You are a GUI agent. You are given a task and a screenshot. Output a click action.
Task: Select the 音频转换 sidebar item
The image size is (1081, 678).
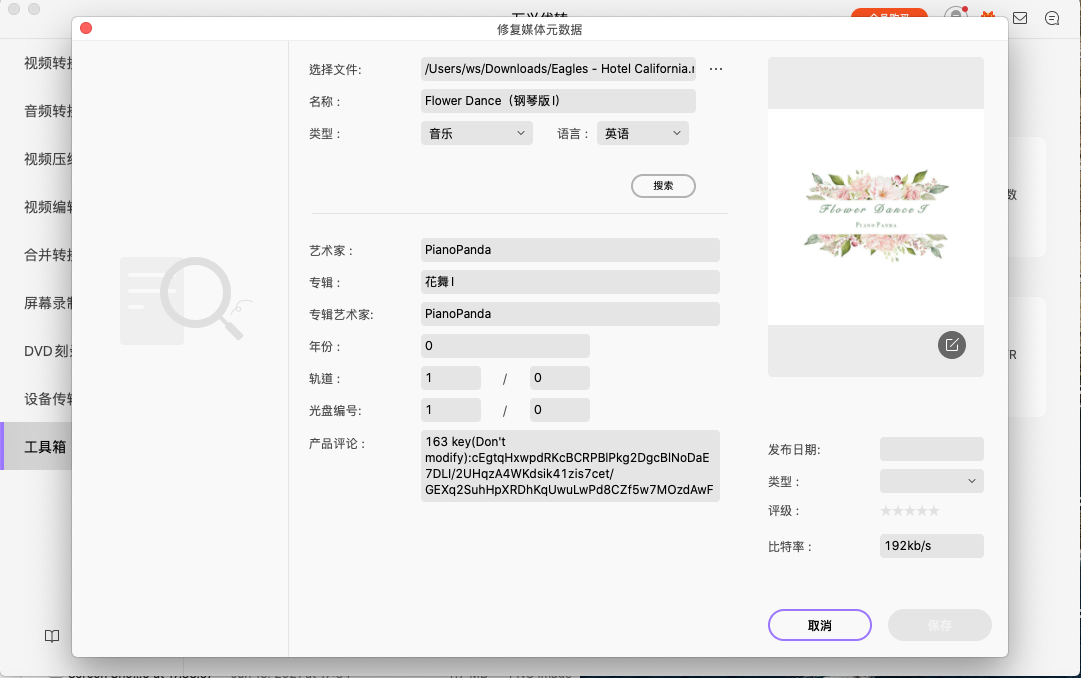point(37,111)
